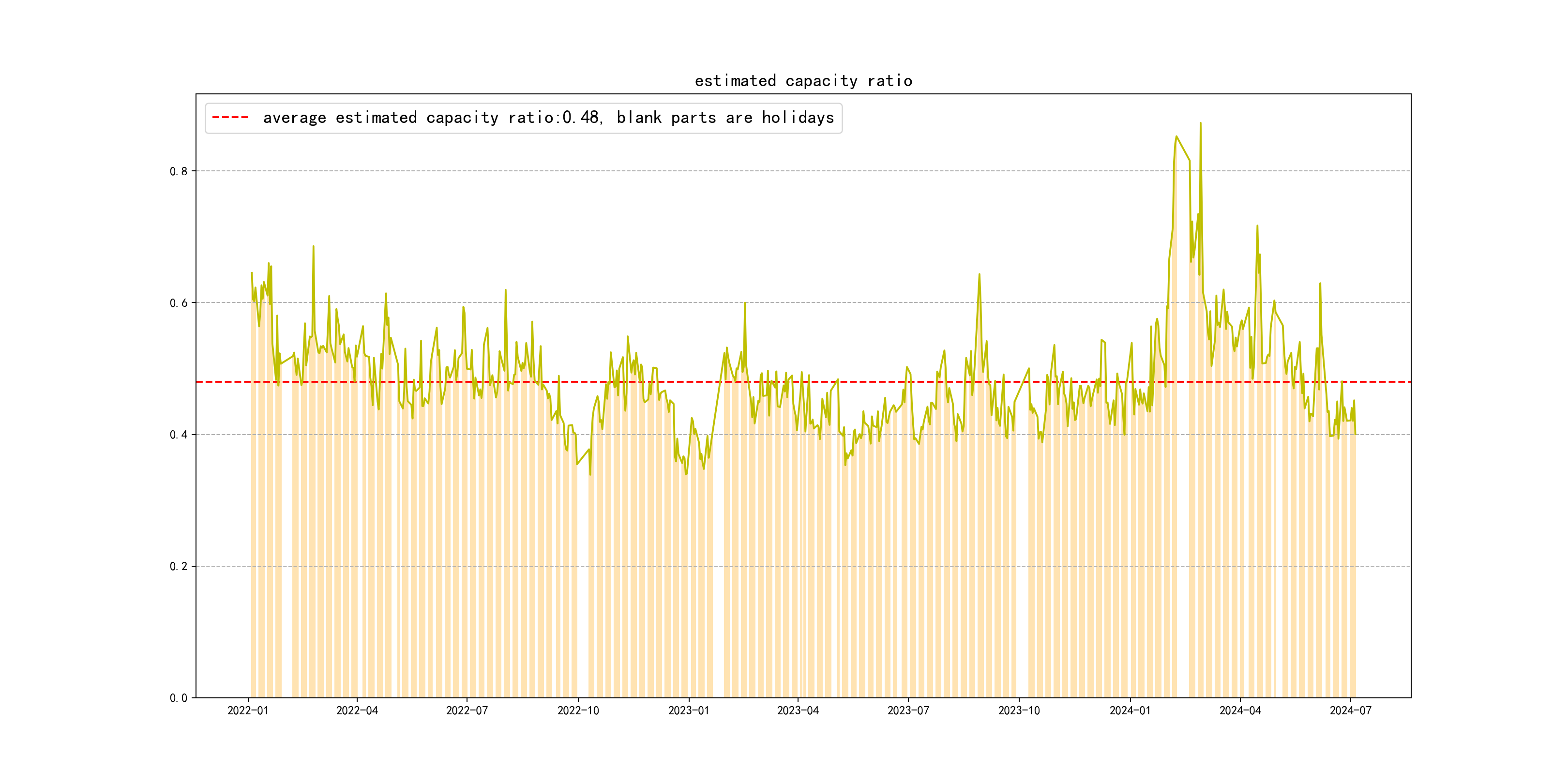Click the 2024-01 x-axis date label

pyautogui.click(x=1130, y=710)
